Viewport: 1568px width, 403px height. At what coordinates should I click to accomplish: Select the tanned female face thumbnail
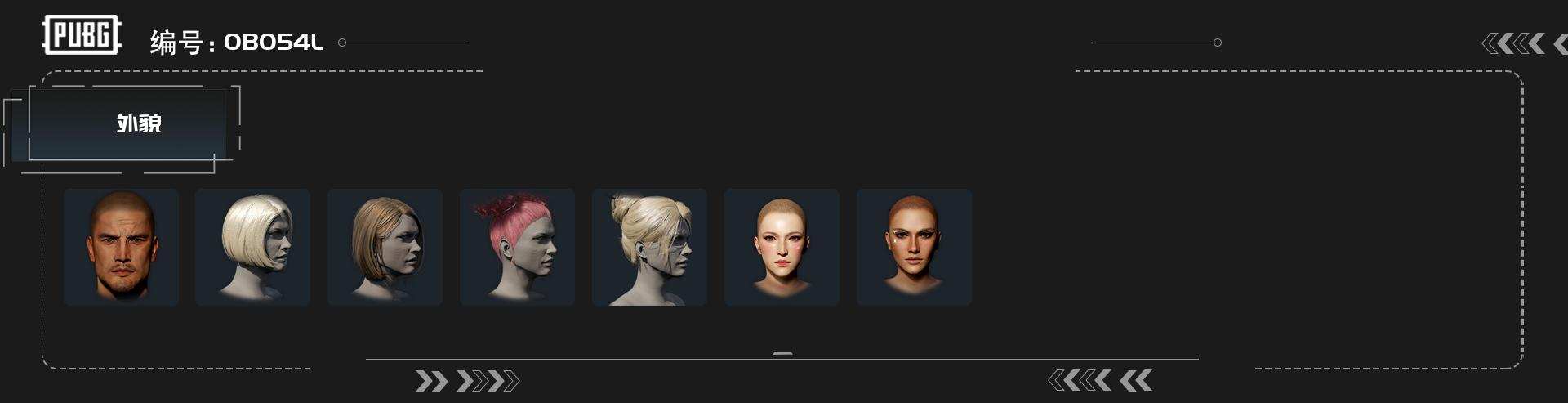(x=914, y=247)
